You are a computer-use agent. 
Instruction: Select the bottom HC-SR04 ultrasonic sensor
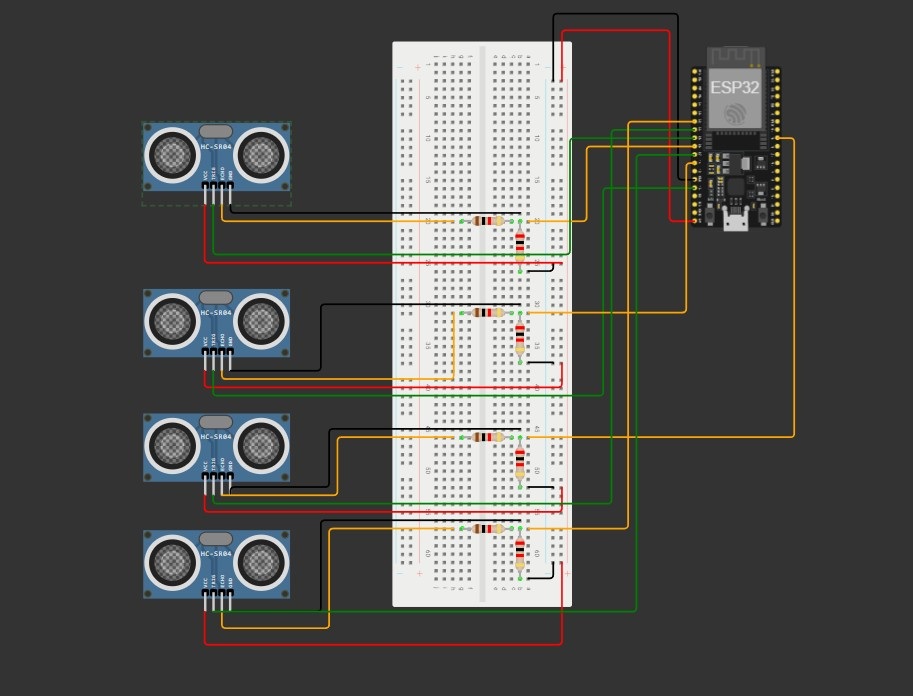(x=217, y=564)
